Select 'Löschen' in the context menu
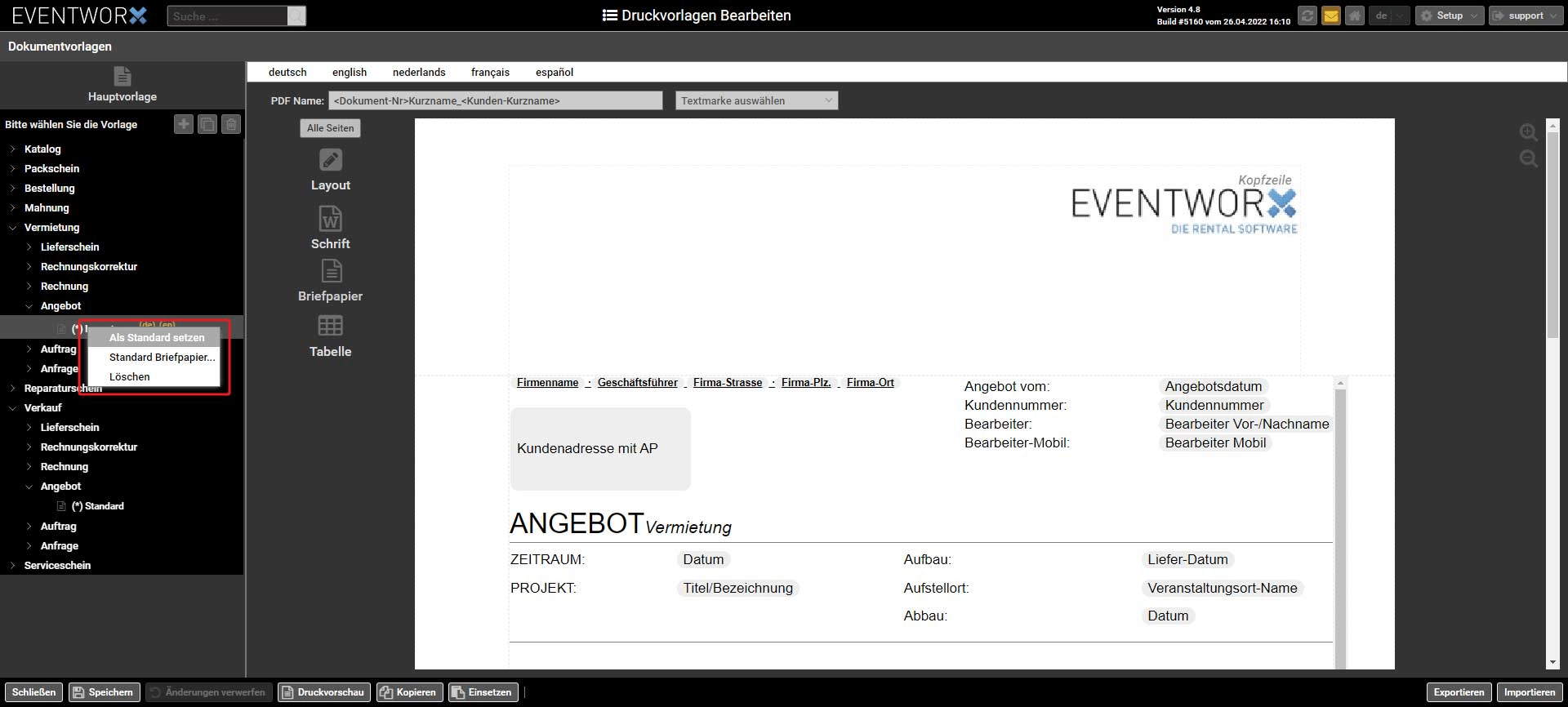The height and width of the screenshot is (707, 1568). [130, 377]
